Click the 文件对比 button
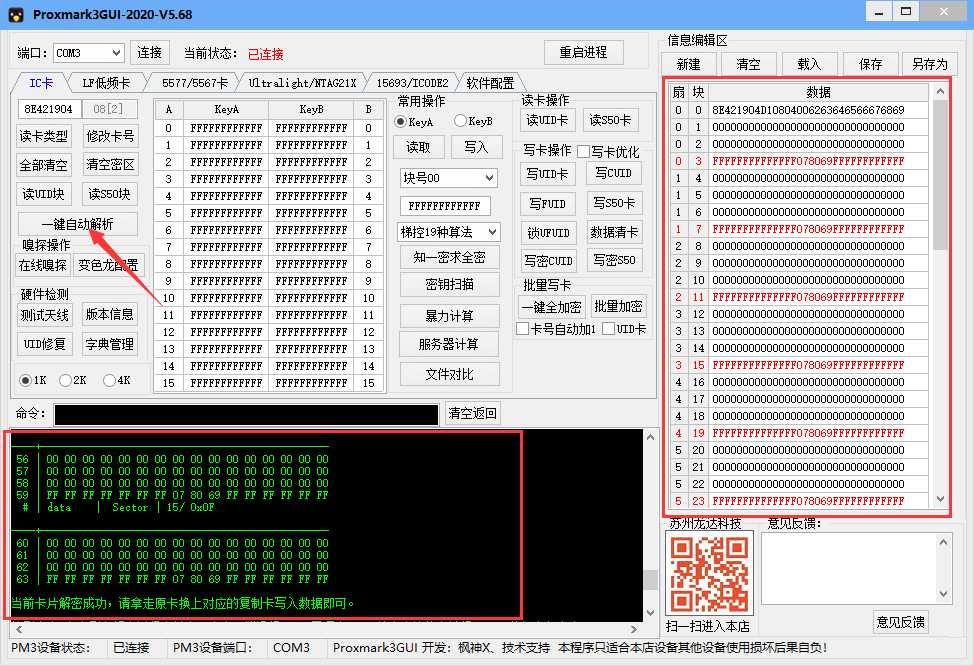Viewport: 974px width, 666px height. pos(450,374)
